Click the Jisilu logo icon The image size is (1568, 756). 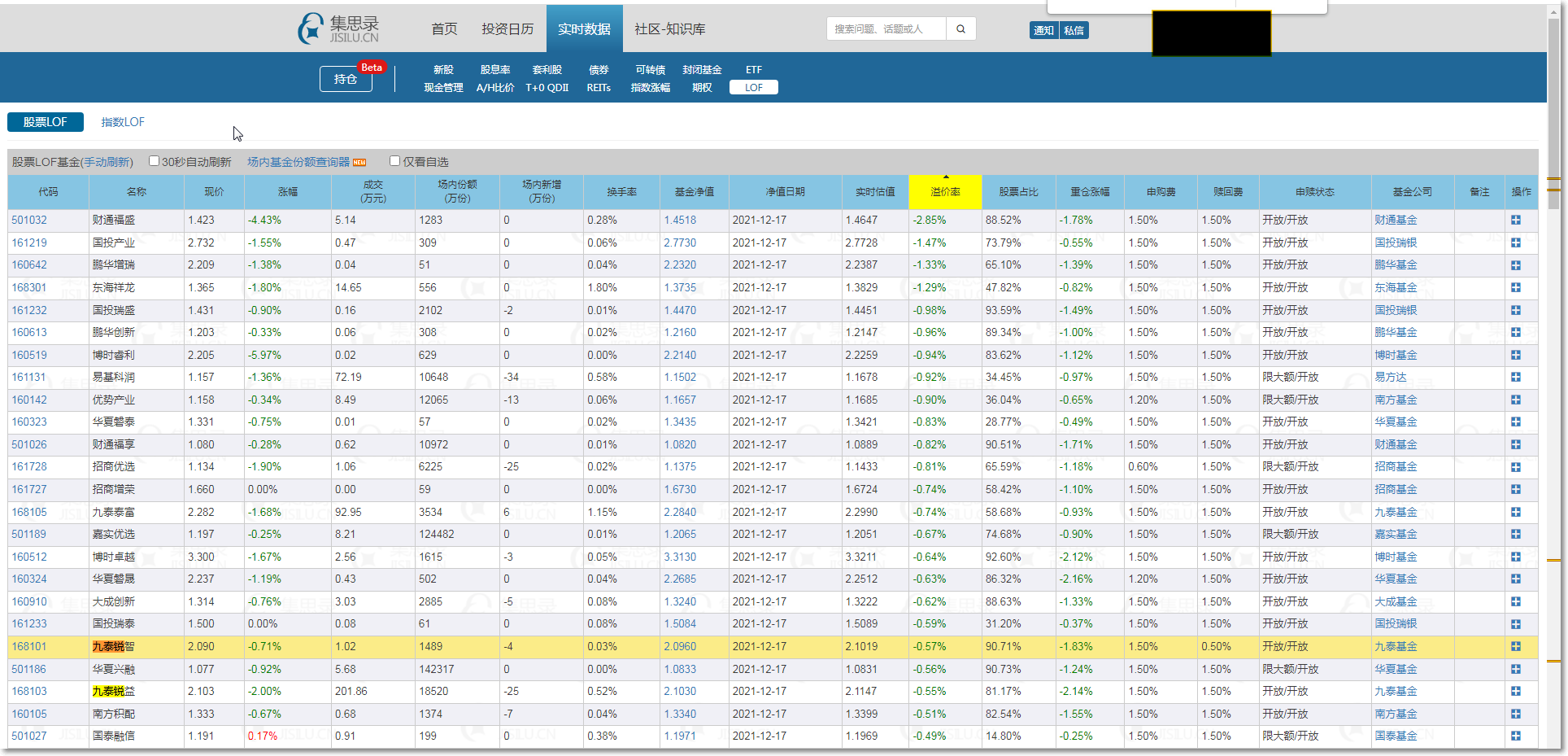click(311, 29)
